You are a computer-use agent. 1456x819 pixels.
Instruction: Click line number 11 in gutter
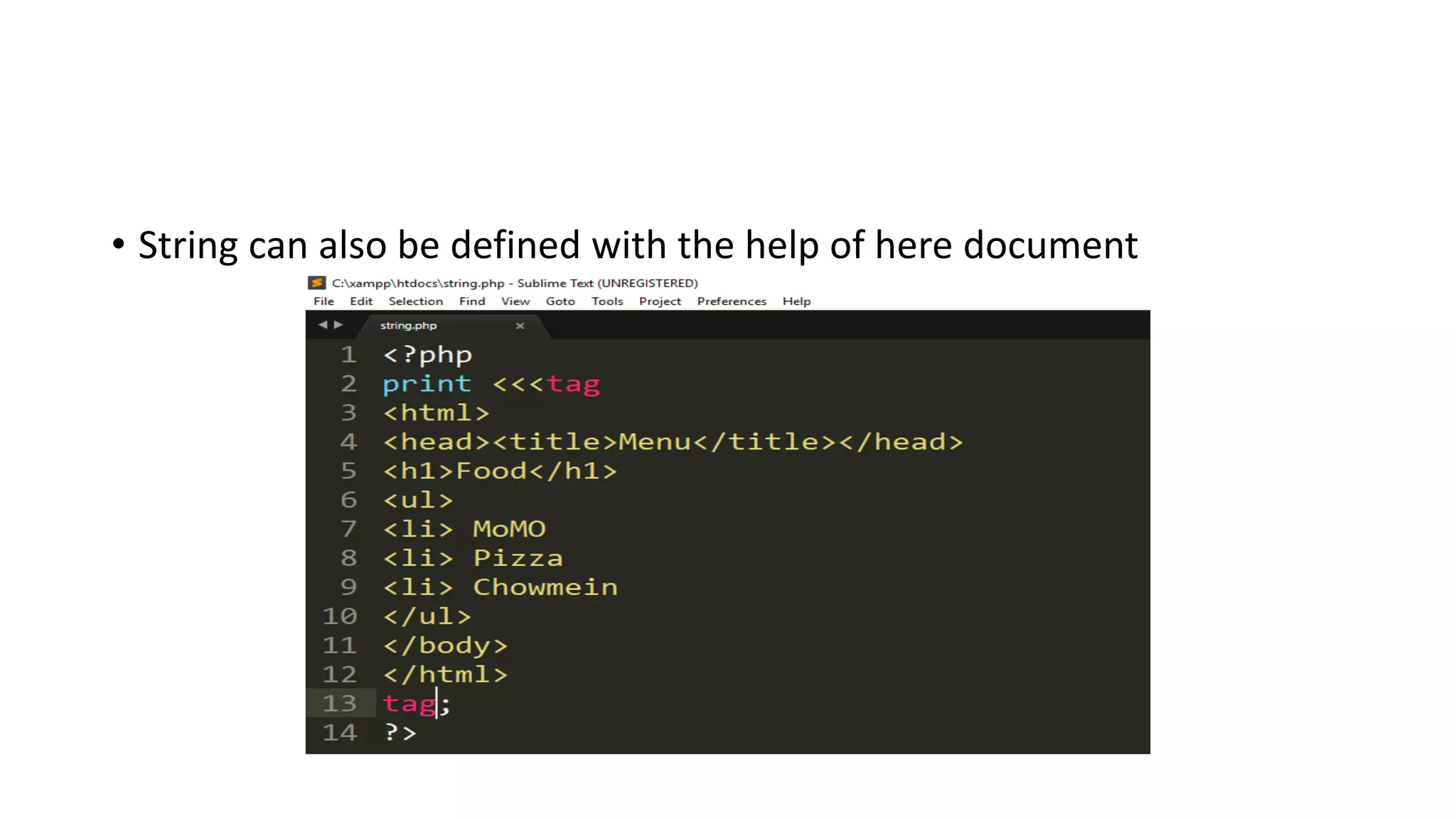[340, 646]
